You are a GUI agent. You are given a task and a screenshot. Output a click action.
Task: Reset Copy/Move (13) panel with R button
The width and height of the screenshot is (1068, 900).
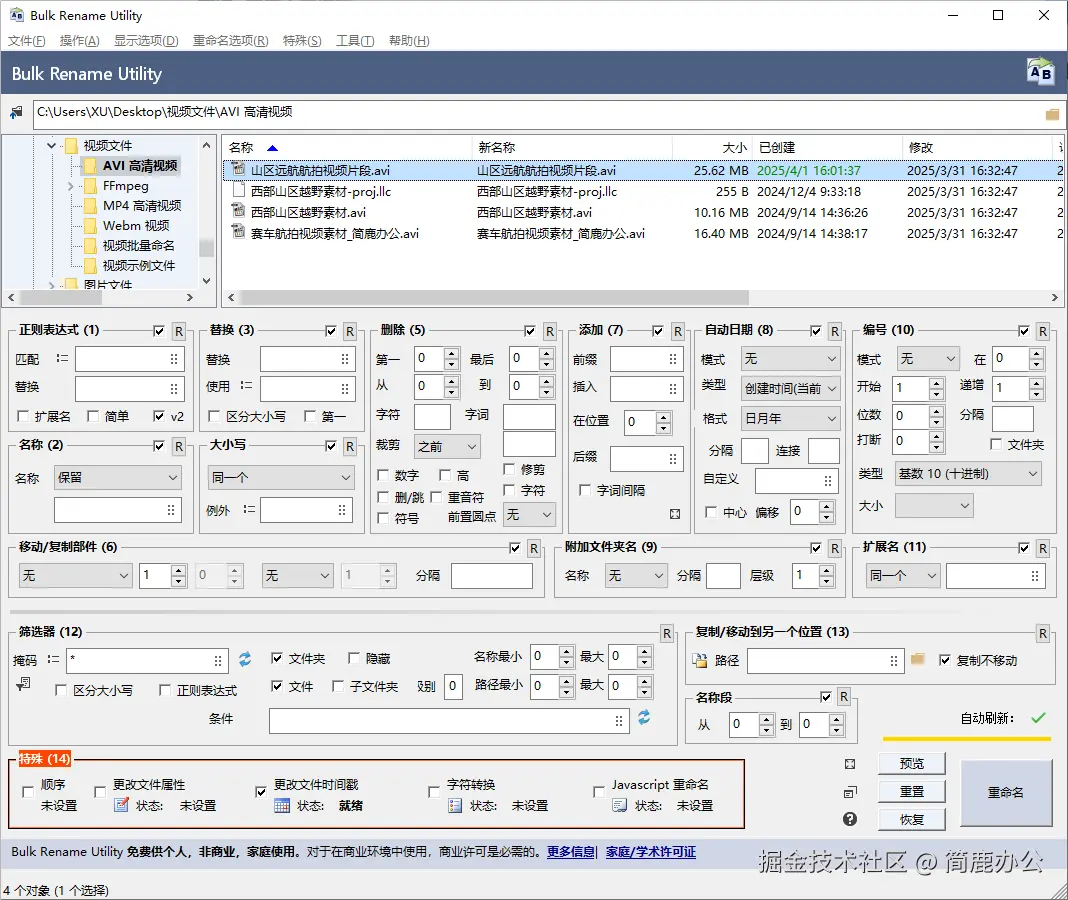tap(1043, 634)
